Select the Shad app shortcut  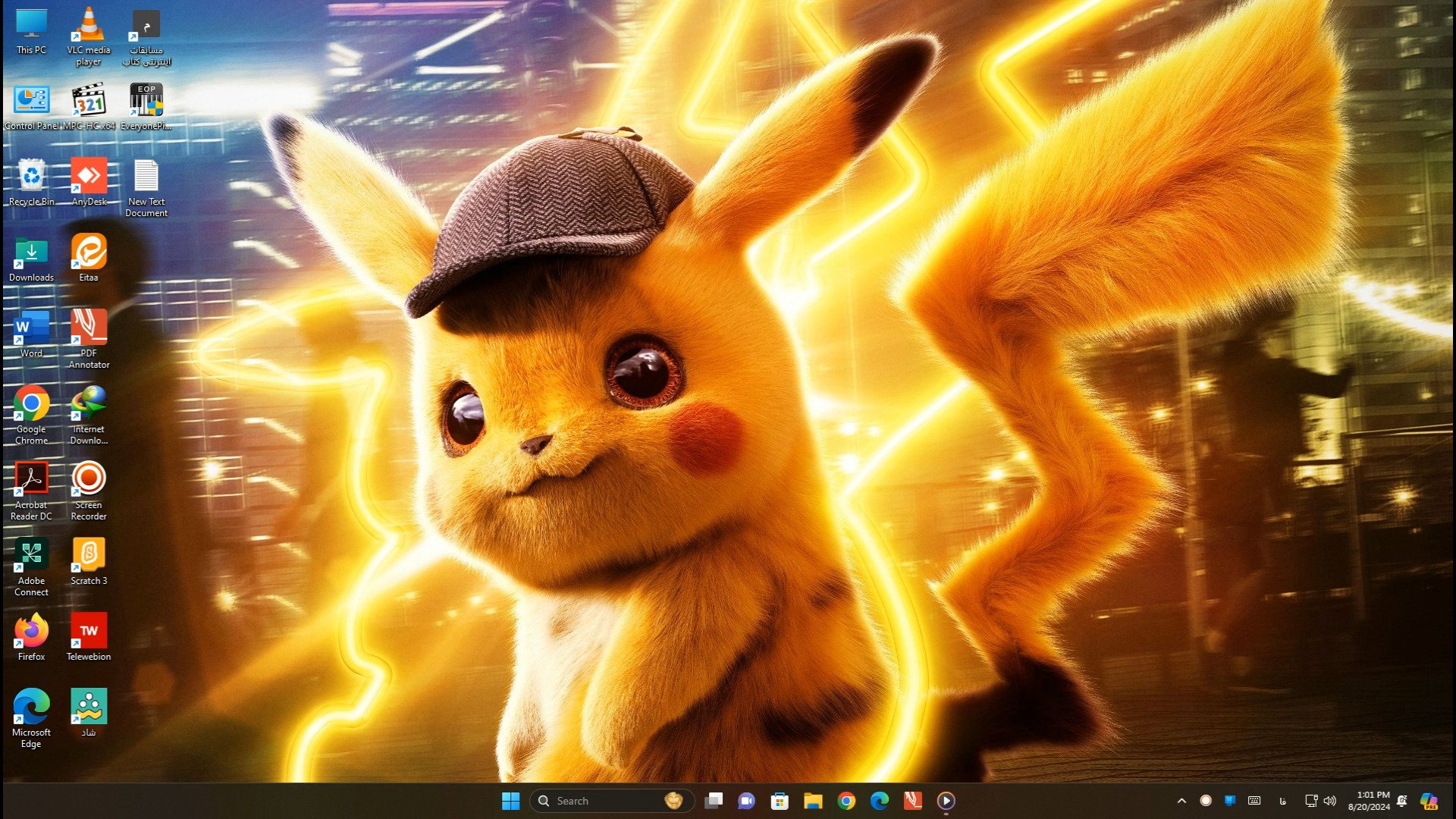tap(89, 714)
